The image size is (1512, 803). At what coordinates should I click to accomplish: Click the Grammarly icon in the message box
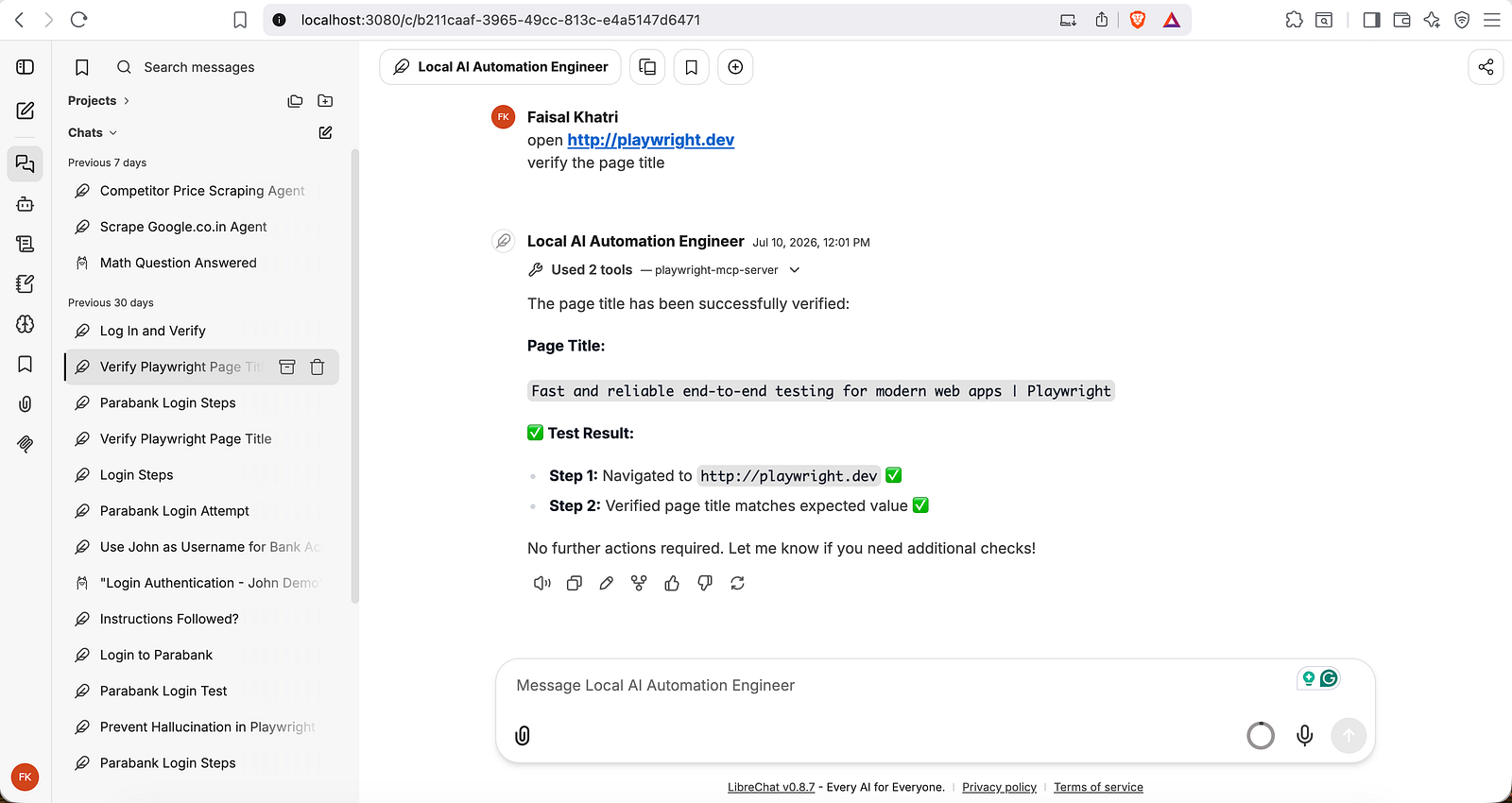pos(1330,678)
